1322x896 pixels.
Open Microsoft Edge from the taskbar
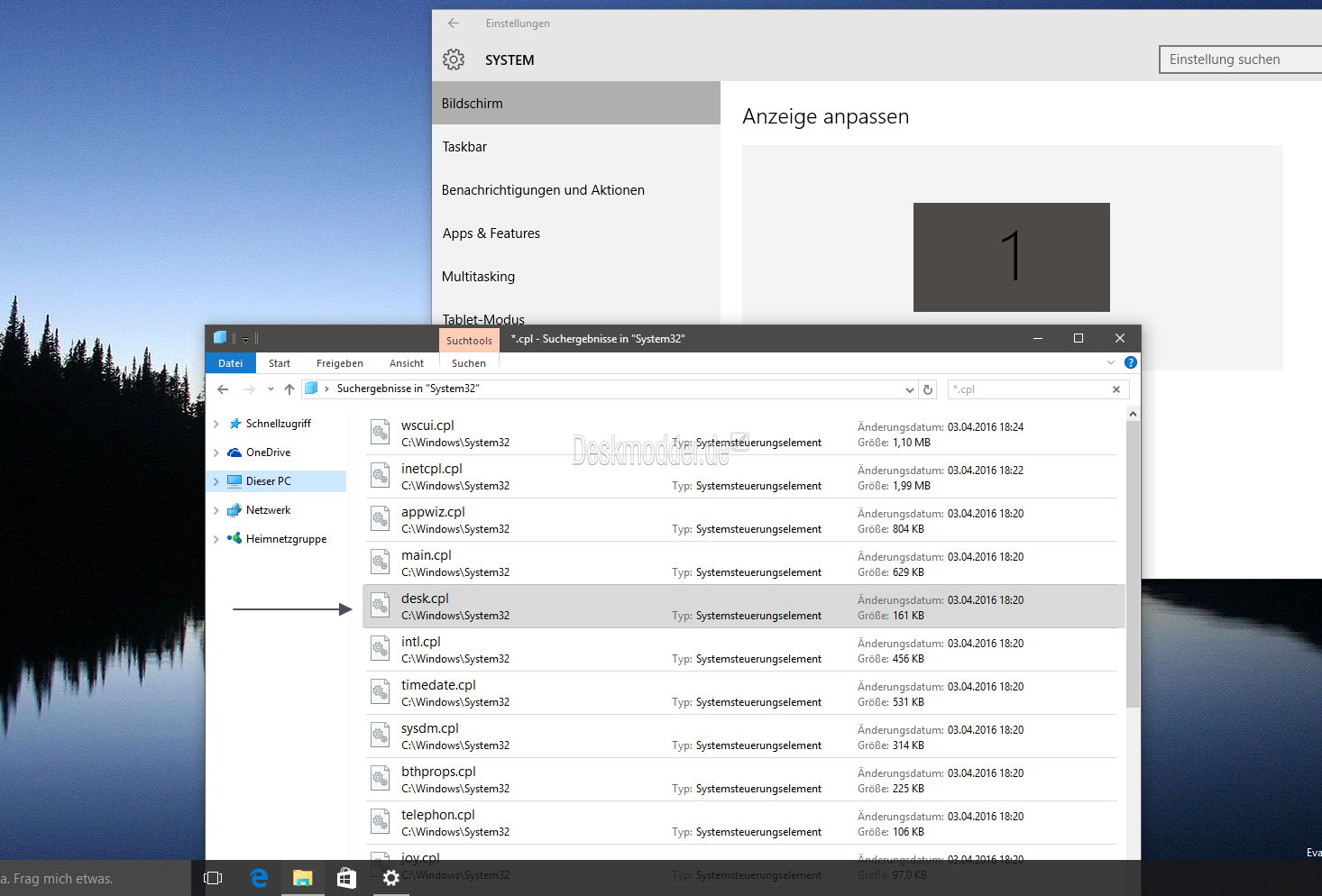coord(259,878)
